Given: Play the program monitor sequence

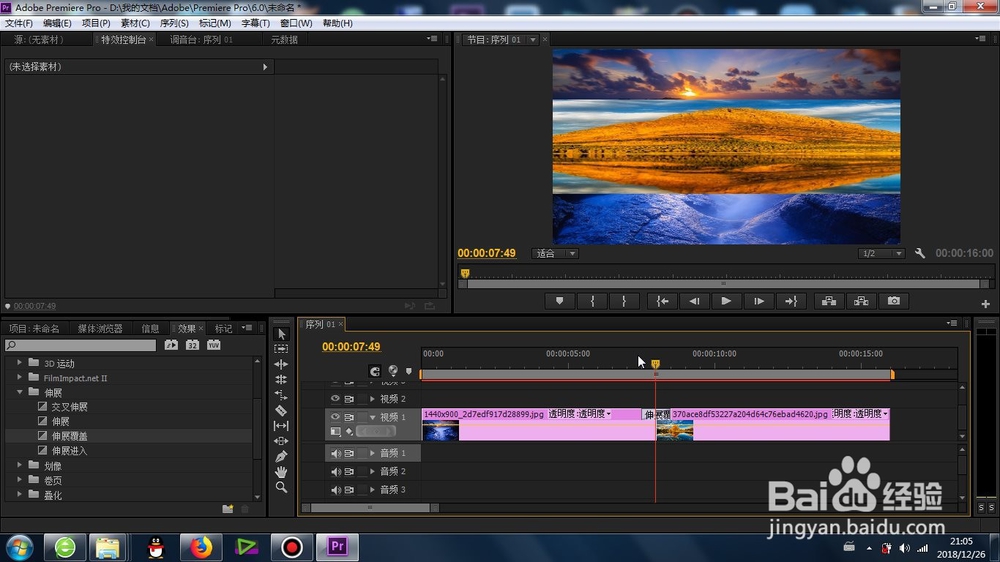Looking at the screenshot, I should click(726, 301).
